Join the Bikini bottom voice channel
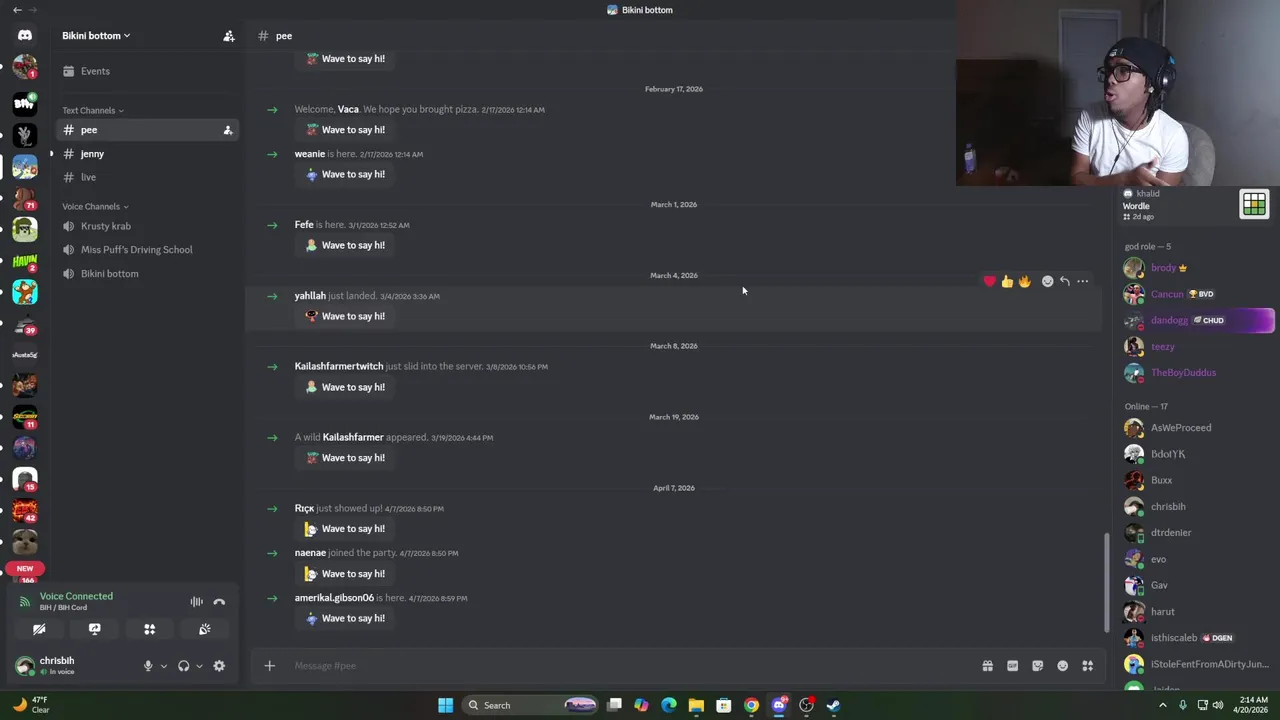The height and width of the screenshot is (720, 1280). (x=109, y=274)
